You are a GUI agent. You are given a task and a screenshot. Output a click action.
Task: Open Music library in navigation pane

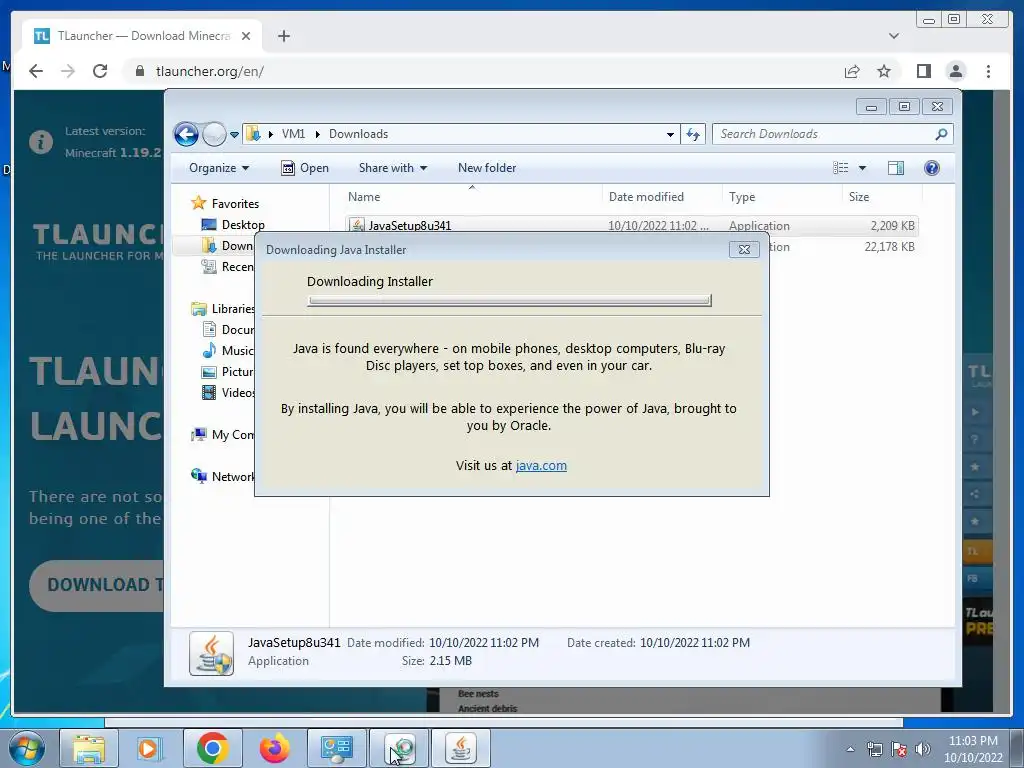pos(228,351)
